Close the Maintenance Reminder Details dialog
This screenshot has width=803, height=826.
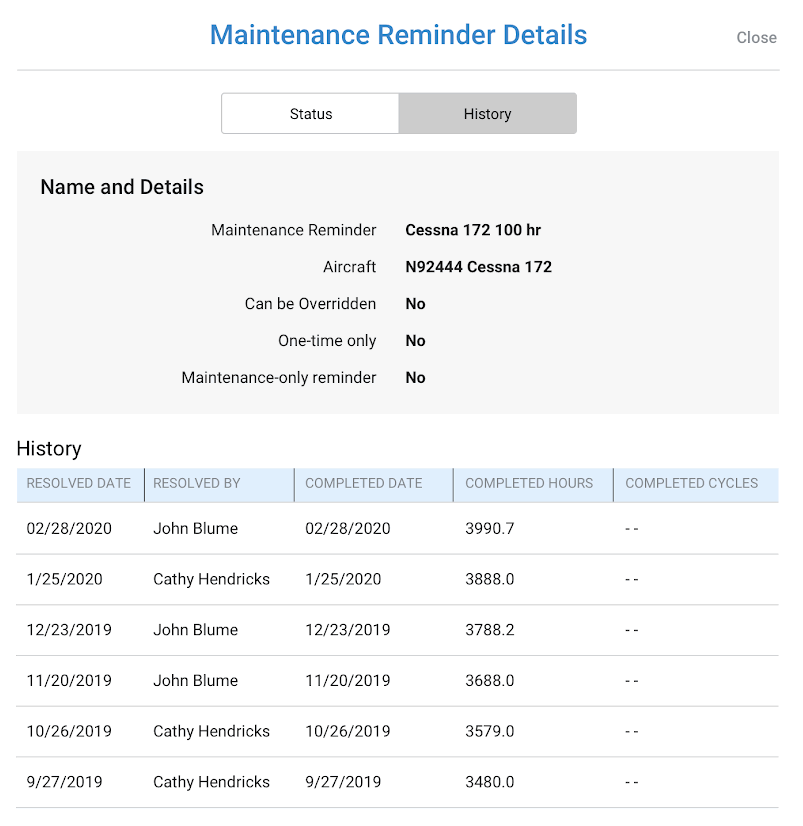[756, 37]
